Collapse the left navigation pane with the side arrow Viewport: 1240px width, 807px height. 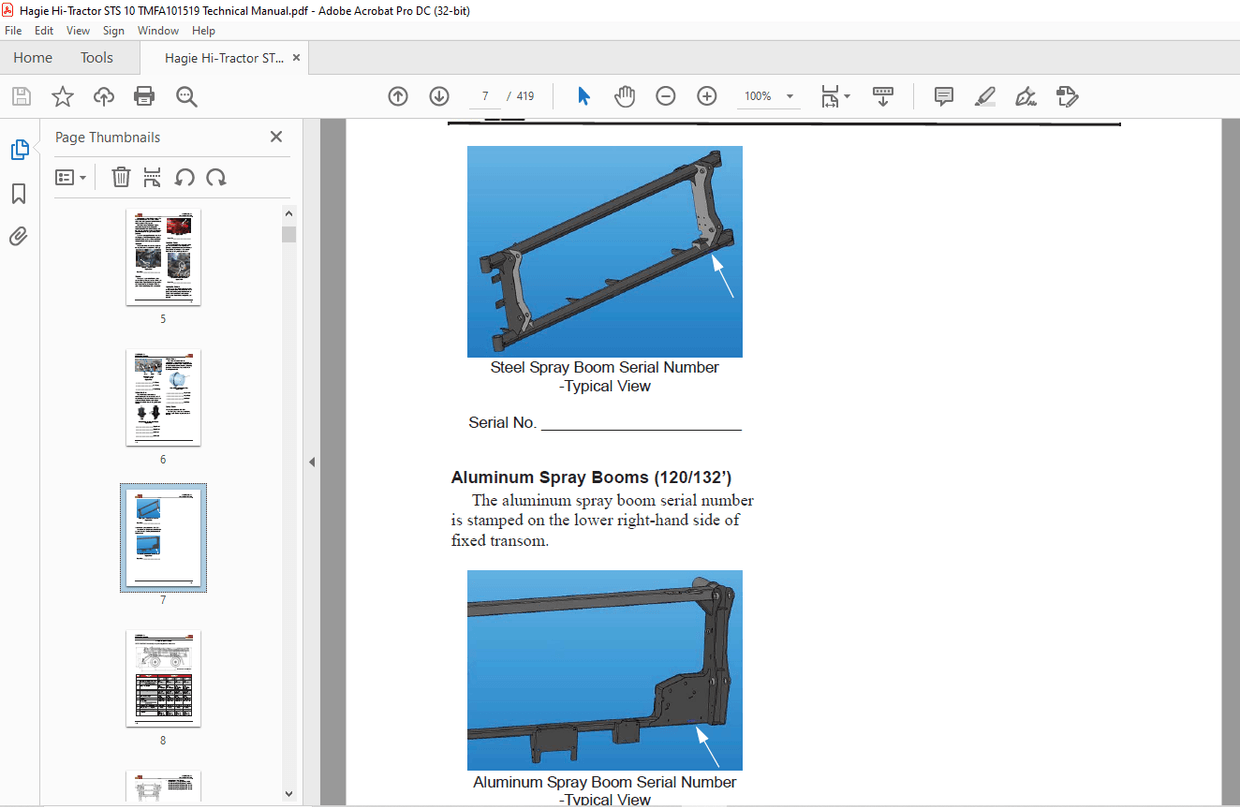tap(311, 462)
